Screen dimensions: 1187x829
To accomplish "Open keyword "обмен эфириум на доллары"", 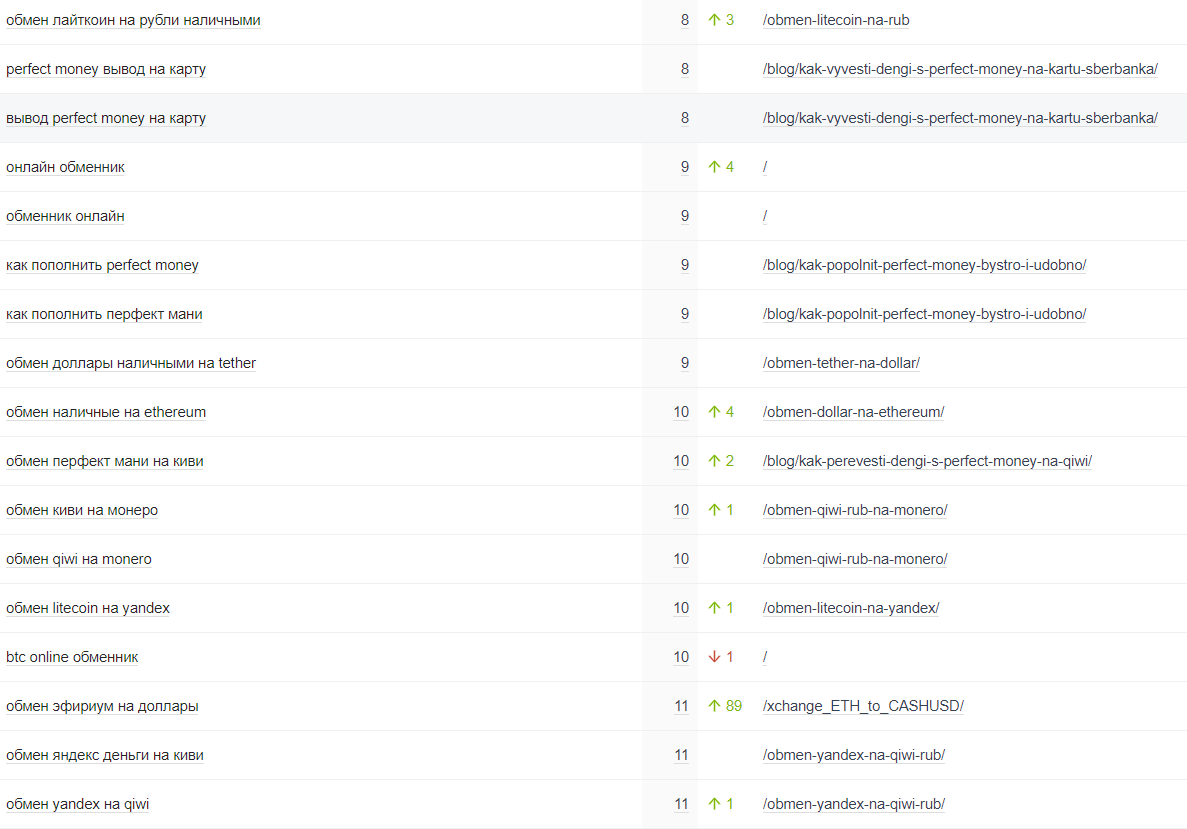I will pos(102,706).
